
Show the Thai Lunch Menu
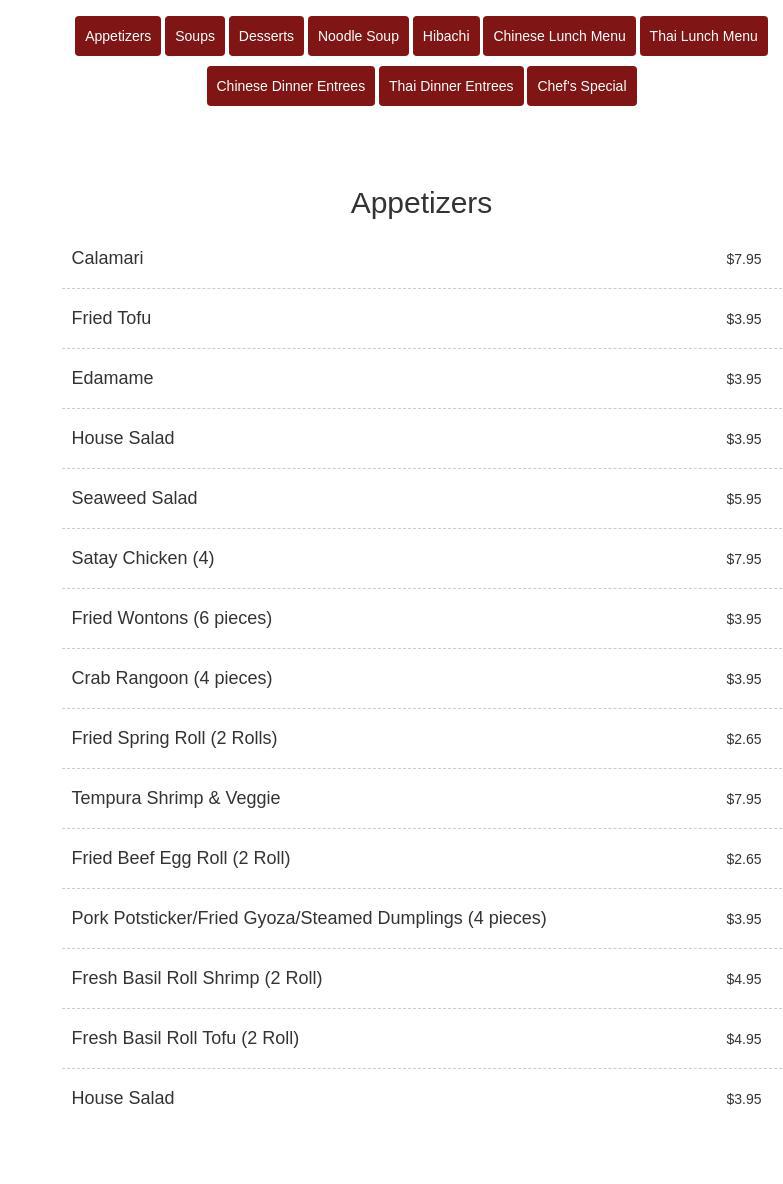pyautogui.click(x=703, y=36)
